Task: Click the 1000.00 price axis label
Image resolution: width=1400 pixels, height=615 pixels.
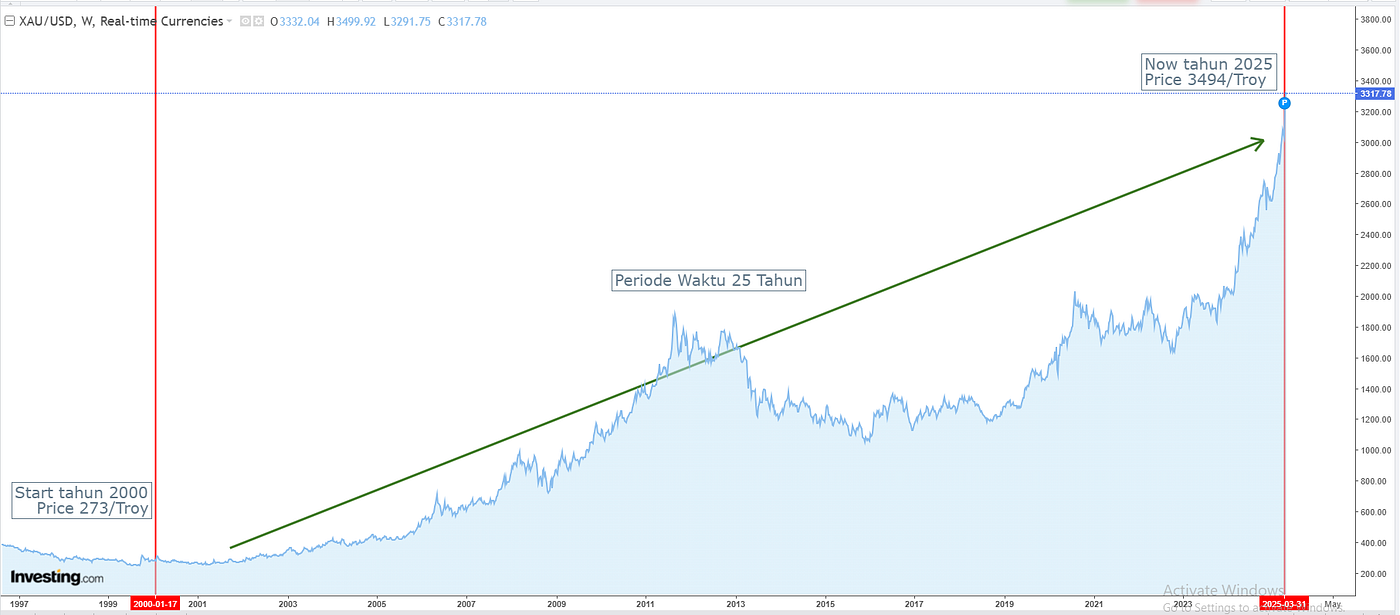Action: point(1375,451)
